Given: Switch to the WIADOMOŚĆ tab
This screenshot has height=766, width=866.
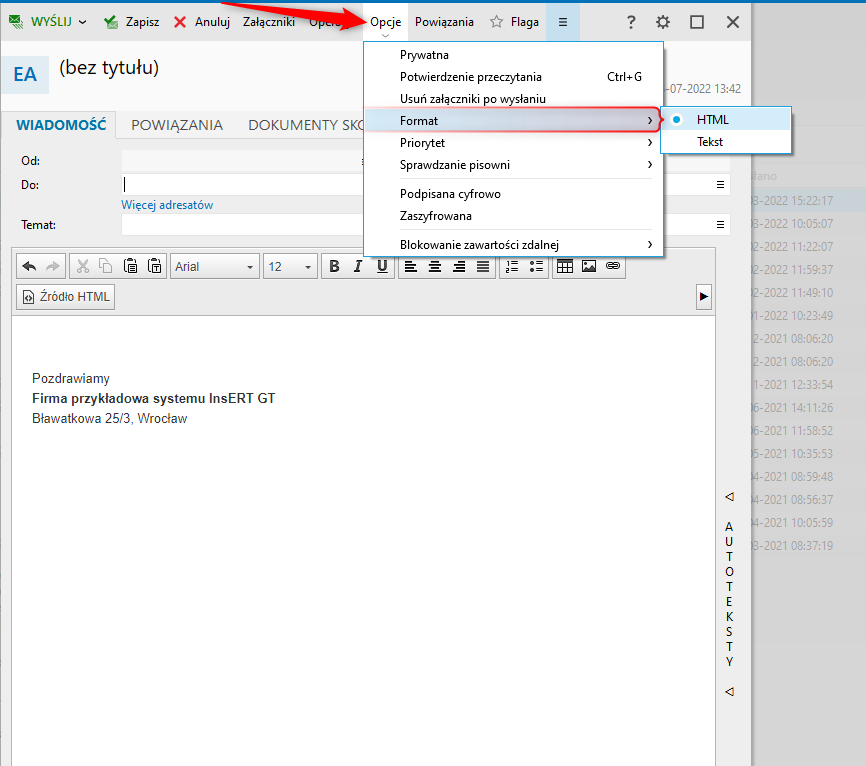Looking at the screenshot, I should tap(61, 125).
